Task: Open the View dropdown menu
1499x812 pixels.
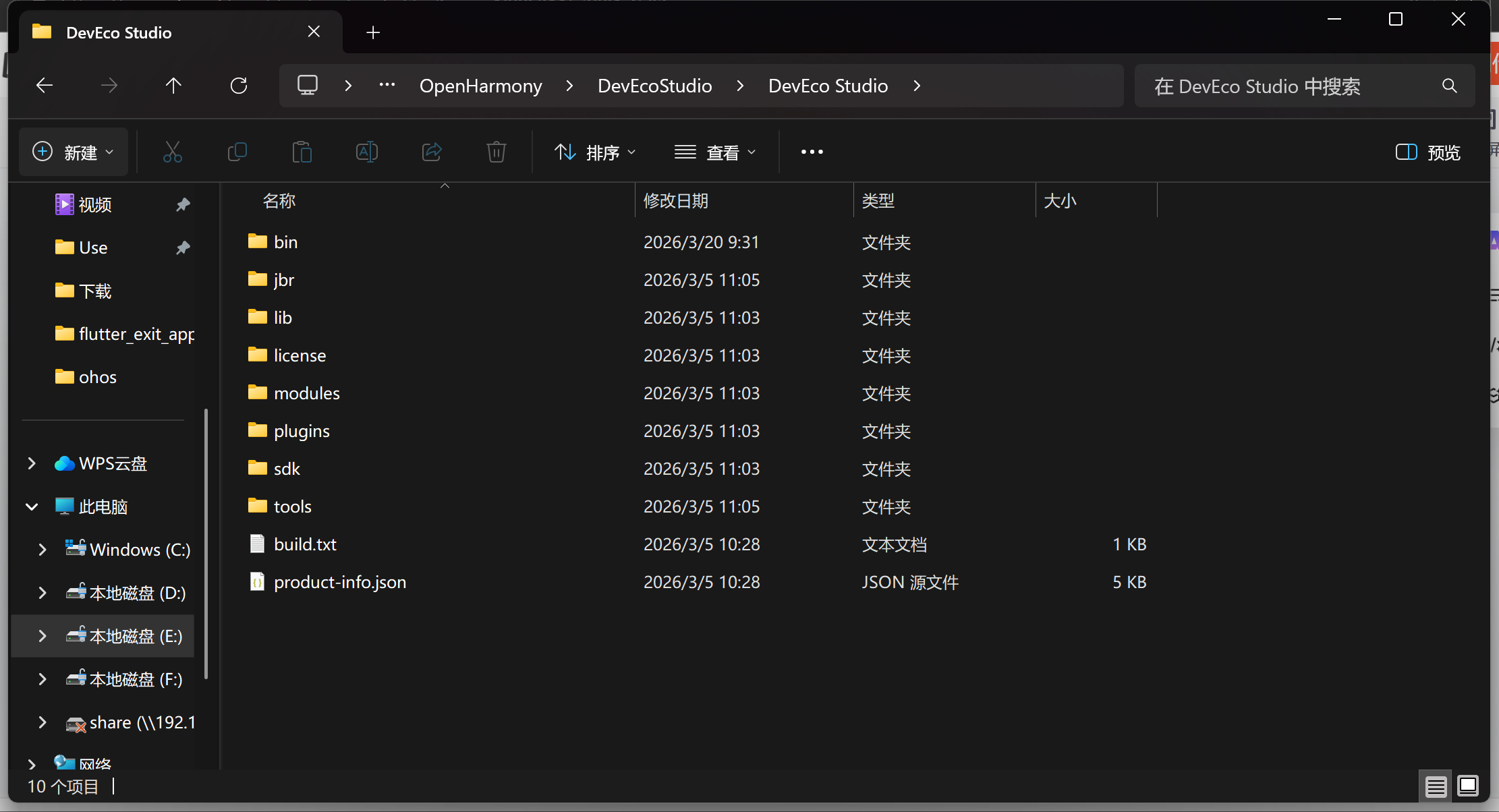Action: 715,152
